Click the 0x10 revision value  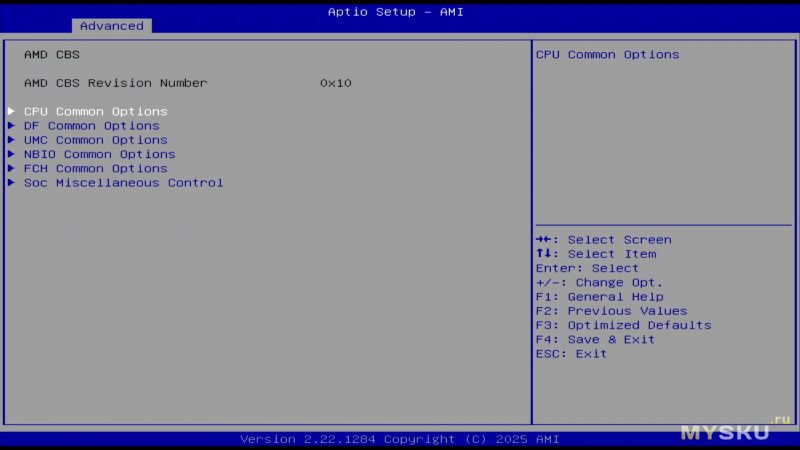pyautogui.click(x=336, y=83)
